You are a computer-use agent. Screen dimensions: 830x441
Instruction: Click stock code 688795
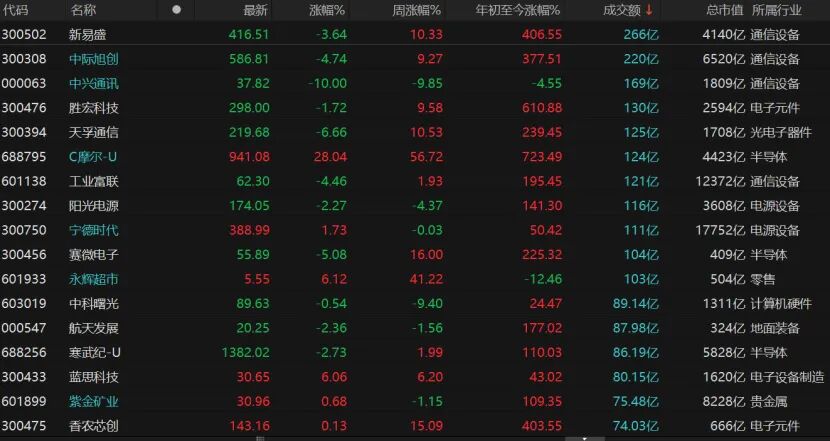[x=24, y=157]
